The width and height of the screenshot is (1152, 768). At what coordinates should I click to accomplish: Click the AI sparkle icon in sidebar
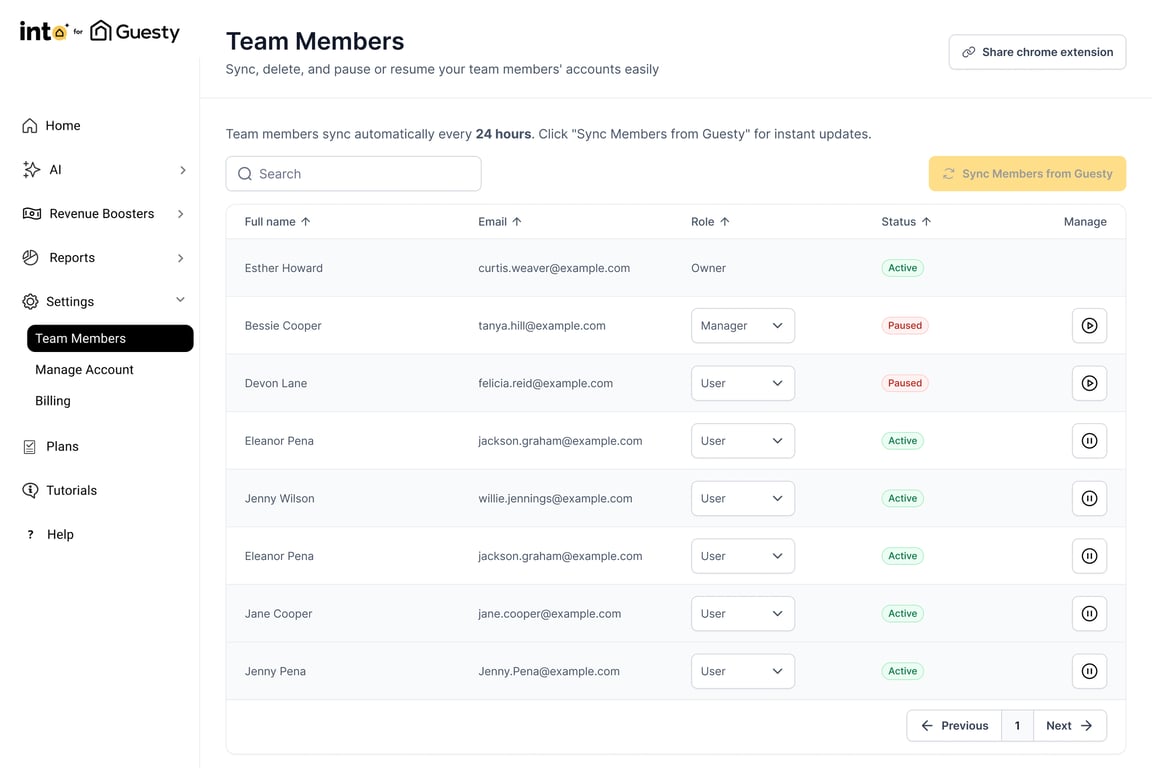click(31, 170)
